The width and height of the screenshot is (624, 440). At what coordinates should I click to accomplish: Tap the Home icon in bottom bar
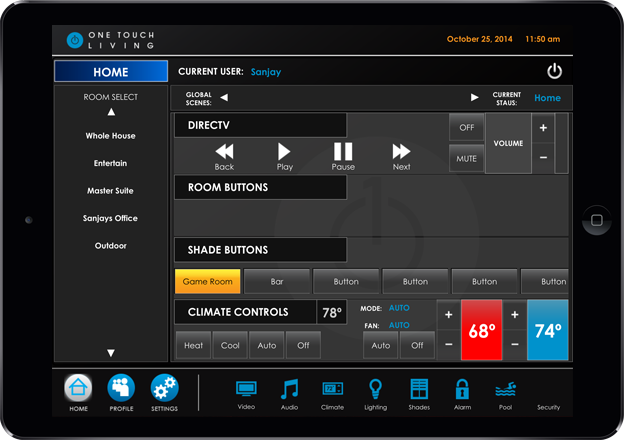[x=78, y=388]
